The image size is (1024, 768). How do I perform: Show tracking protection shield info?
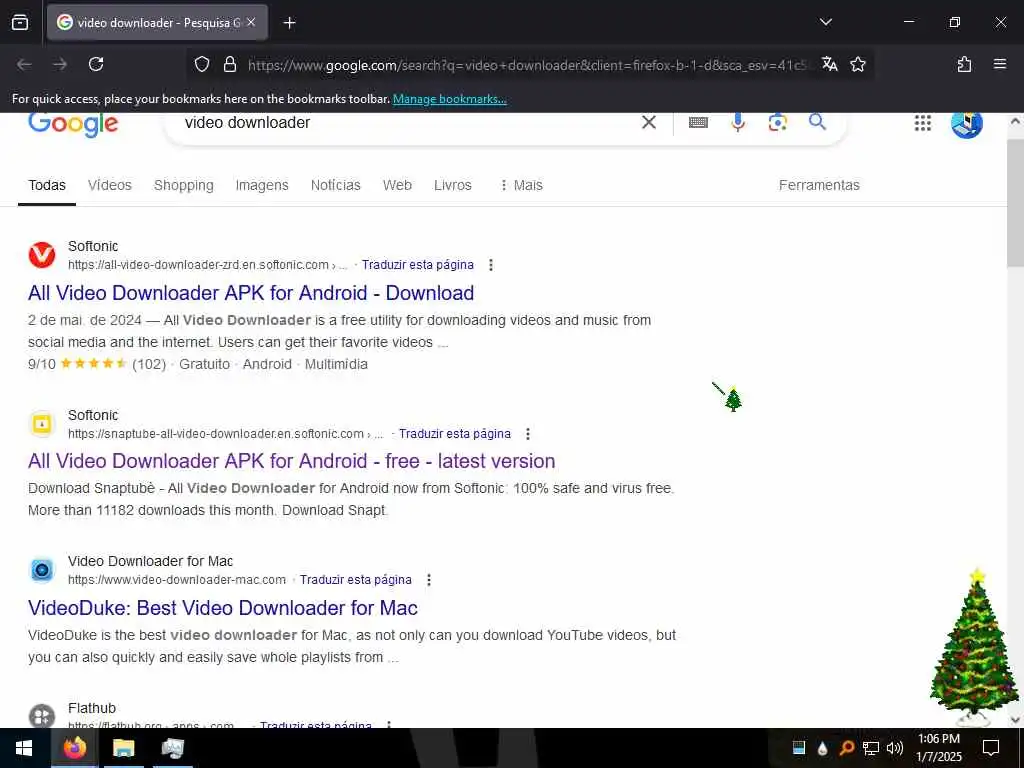tap(202, 64)
